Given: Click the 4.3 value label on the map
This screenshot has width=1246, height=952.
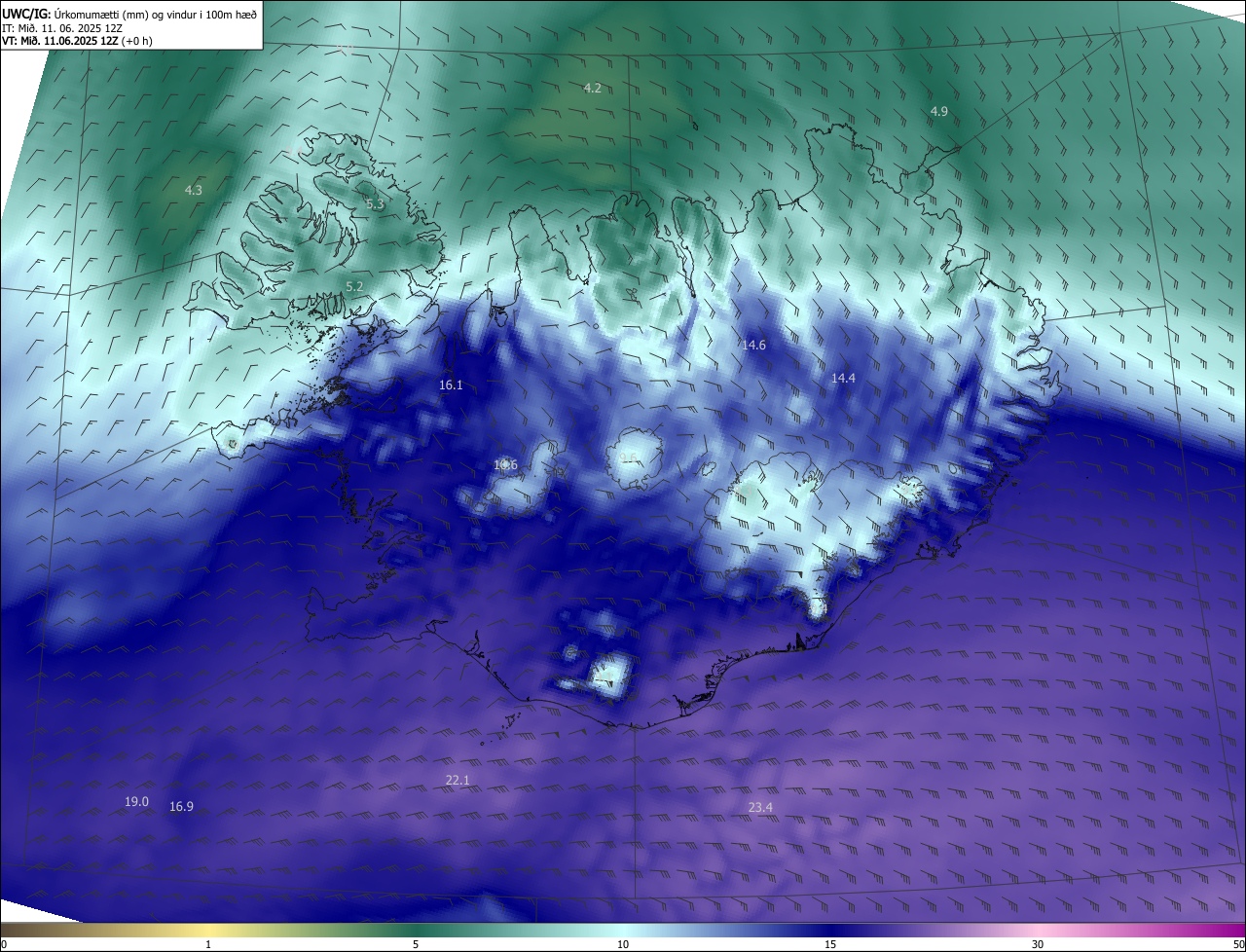Looking at the screenshot, I should coord(194,190).
